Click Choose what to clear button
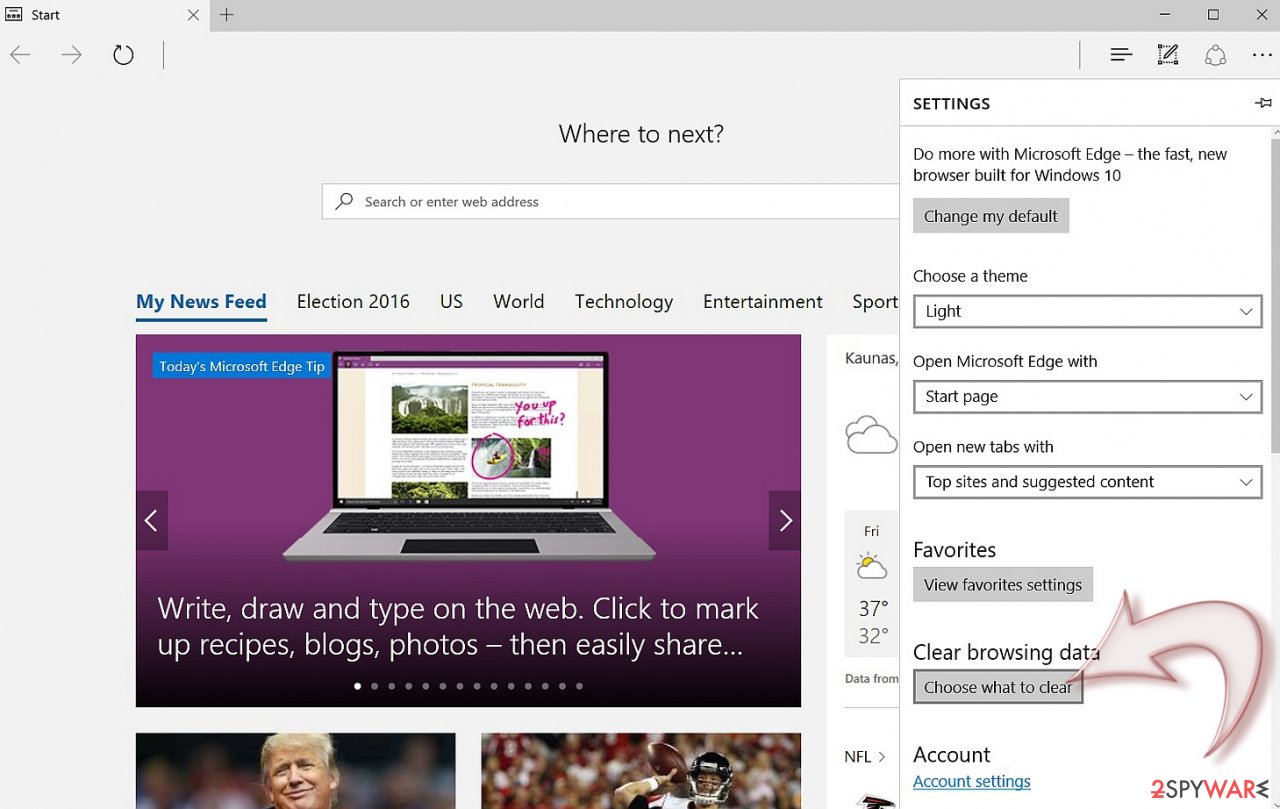This screenshot has width=1280, height=809. [998, 687]
